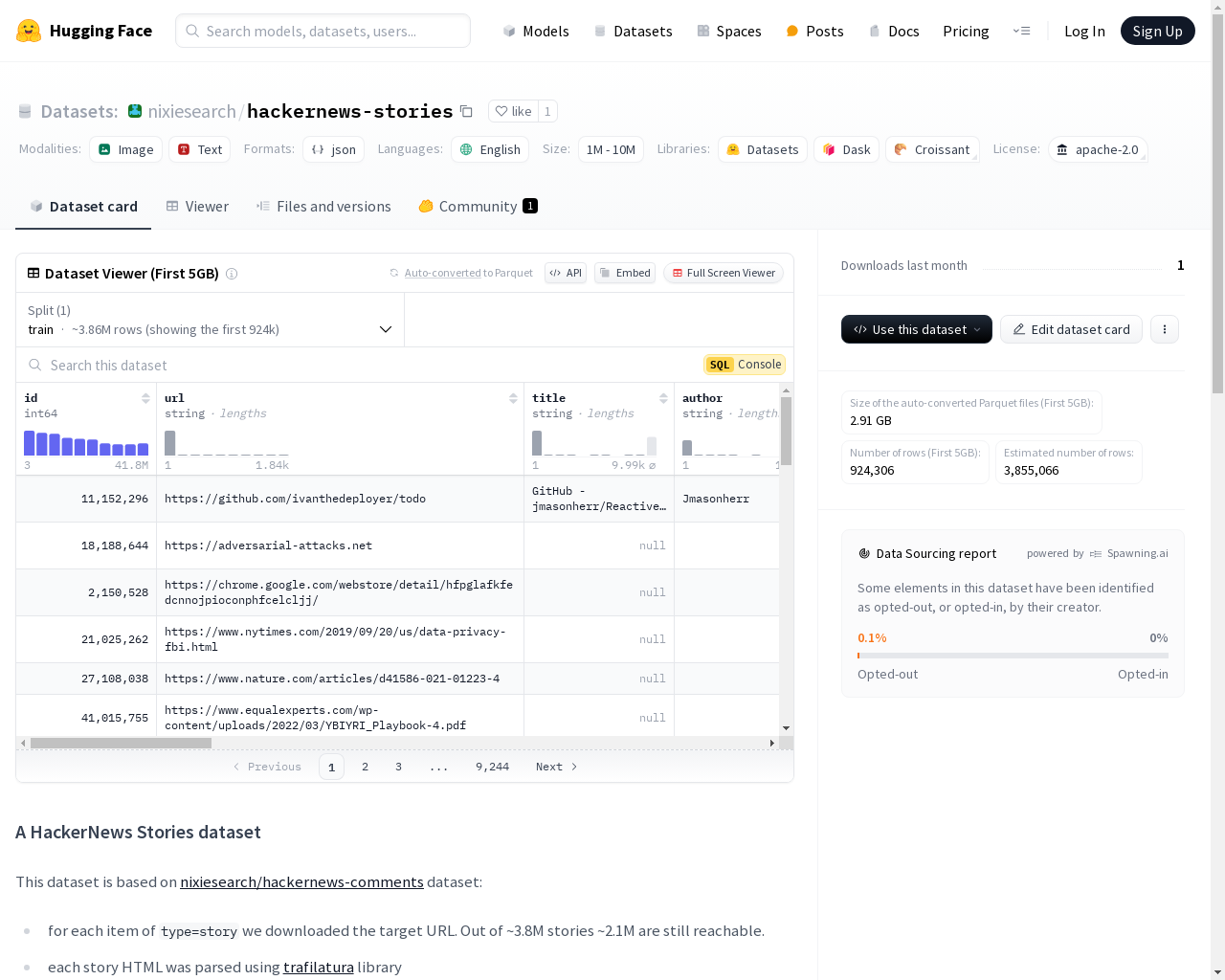Screen dimensions: 1225x980
Task: Copy dataset name with the copy icon
Action: (x=466, y=111)
